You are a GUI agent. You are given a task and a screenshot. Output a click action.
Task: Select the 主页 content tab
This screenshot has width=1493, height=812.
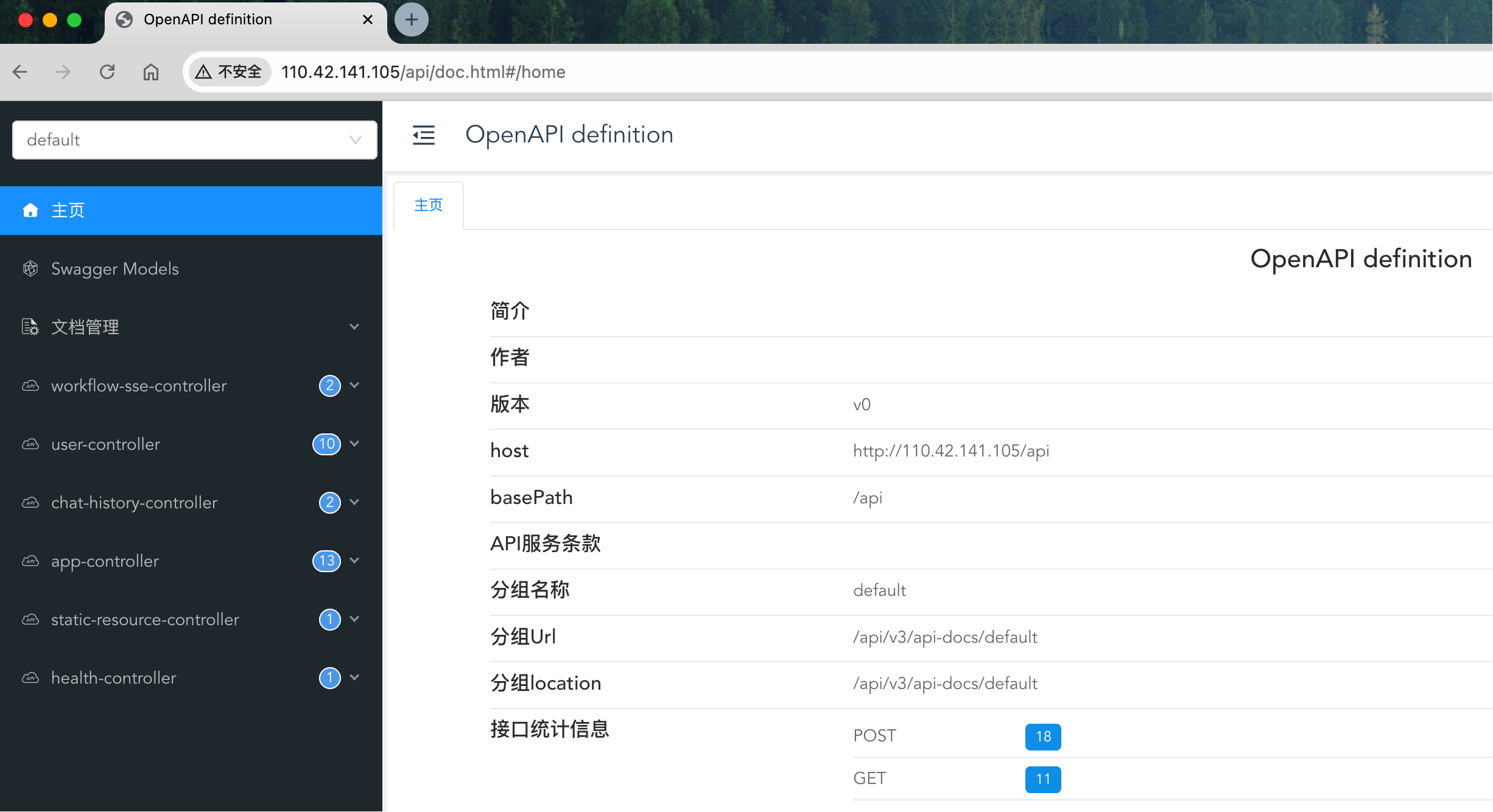(429, 205)
